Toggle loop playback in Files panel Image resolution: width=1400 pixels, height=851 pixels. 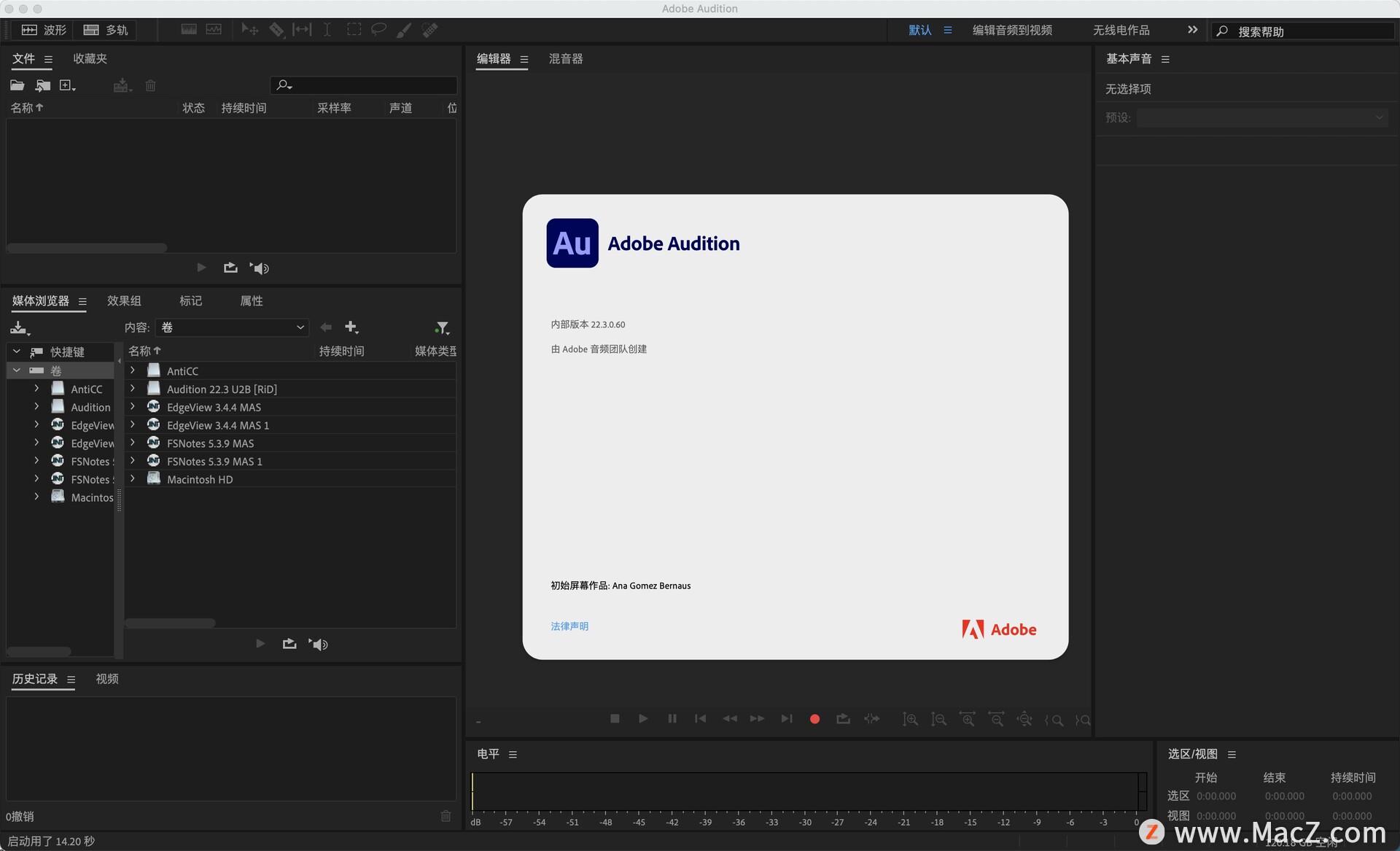[x=230, y=268]
